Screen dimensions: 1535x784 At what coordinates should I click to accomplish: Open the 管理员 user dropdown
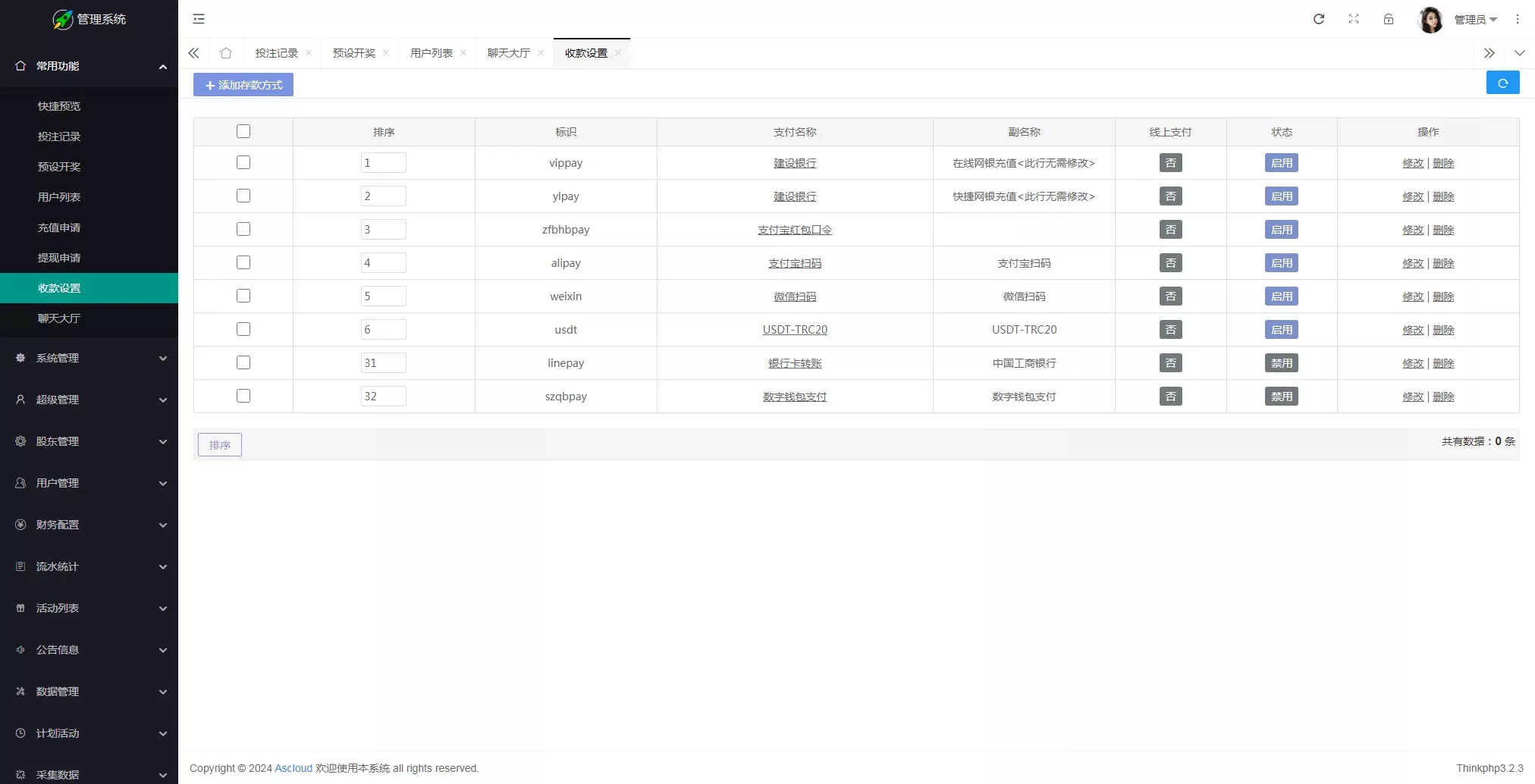[1474, 20]
